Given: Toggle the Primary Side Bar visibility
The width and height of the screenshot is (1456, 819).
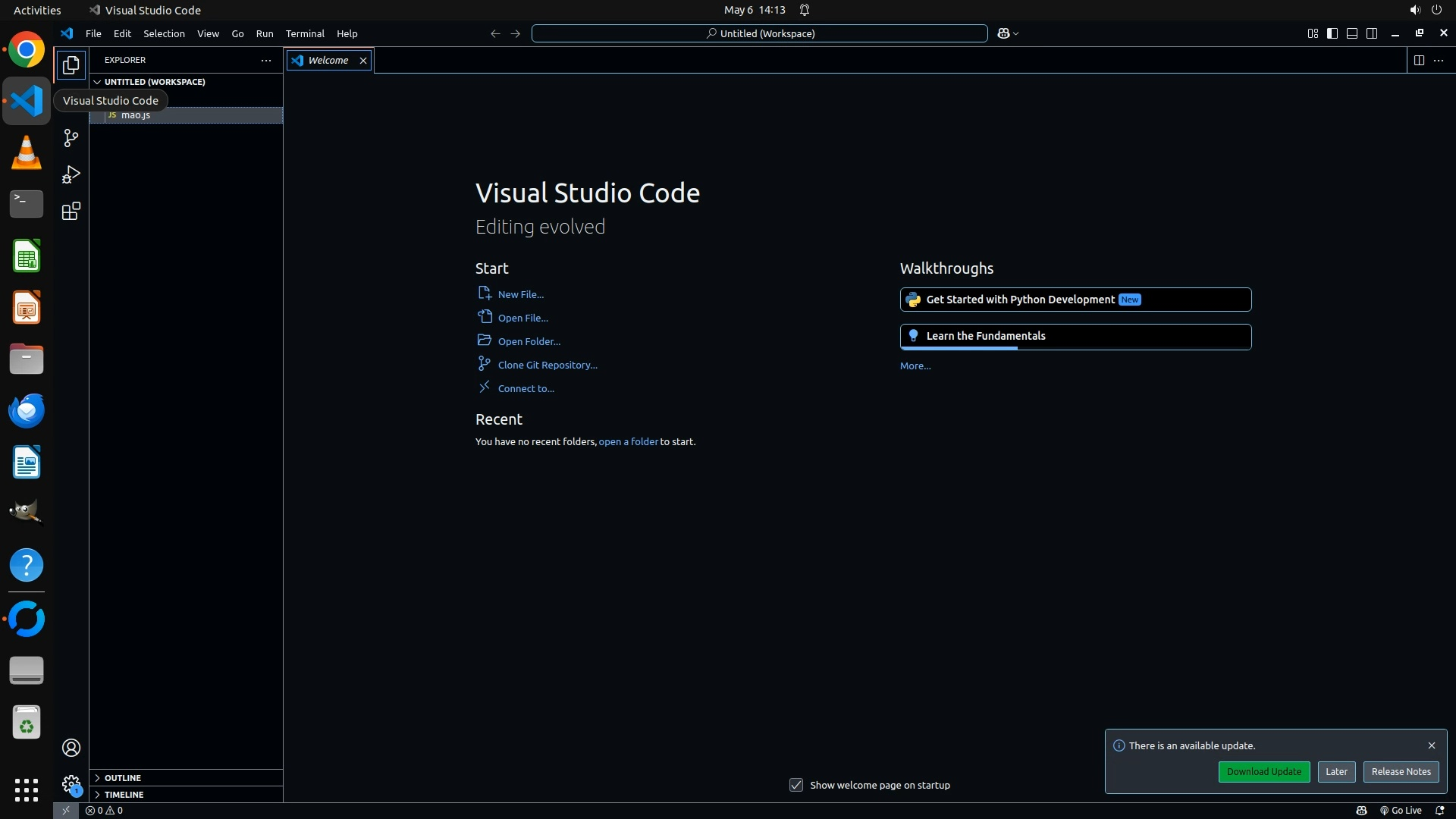Looking at the screenshot, I should point(1332,33).
